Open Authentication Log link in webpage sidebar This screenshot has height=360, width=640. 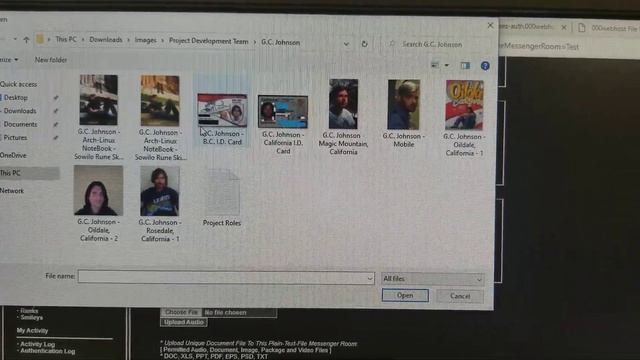click(x=47, y=351)
